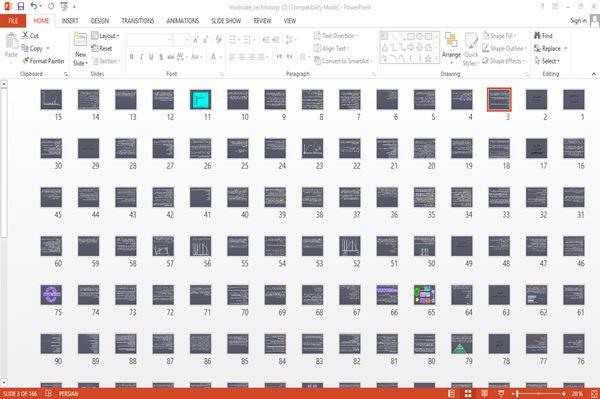
Task: Click the Undo arrow icon
Action: (34, 6)
